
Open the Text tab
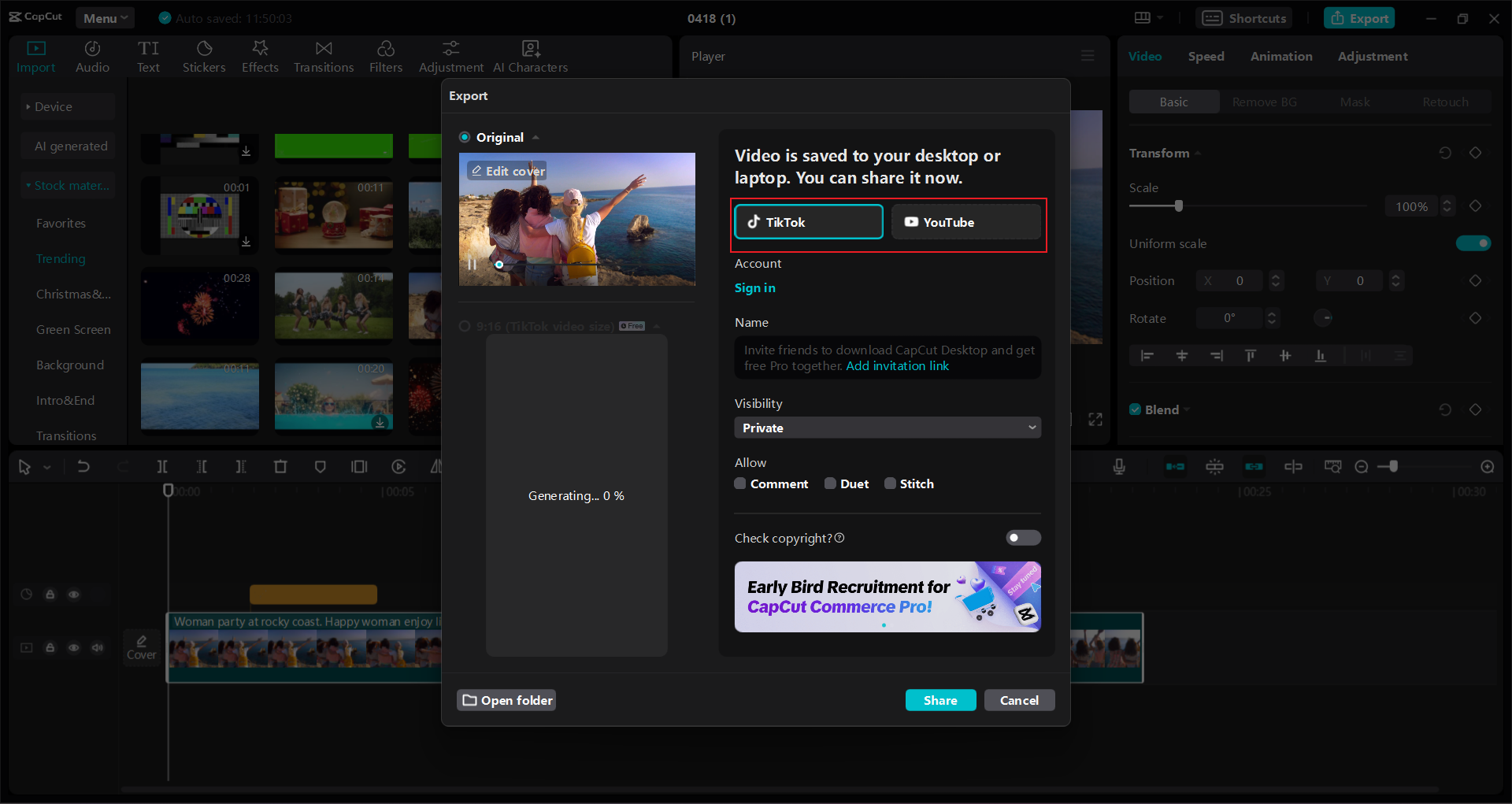click(x=148, y=57)
